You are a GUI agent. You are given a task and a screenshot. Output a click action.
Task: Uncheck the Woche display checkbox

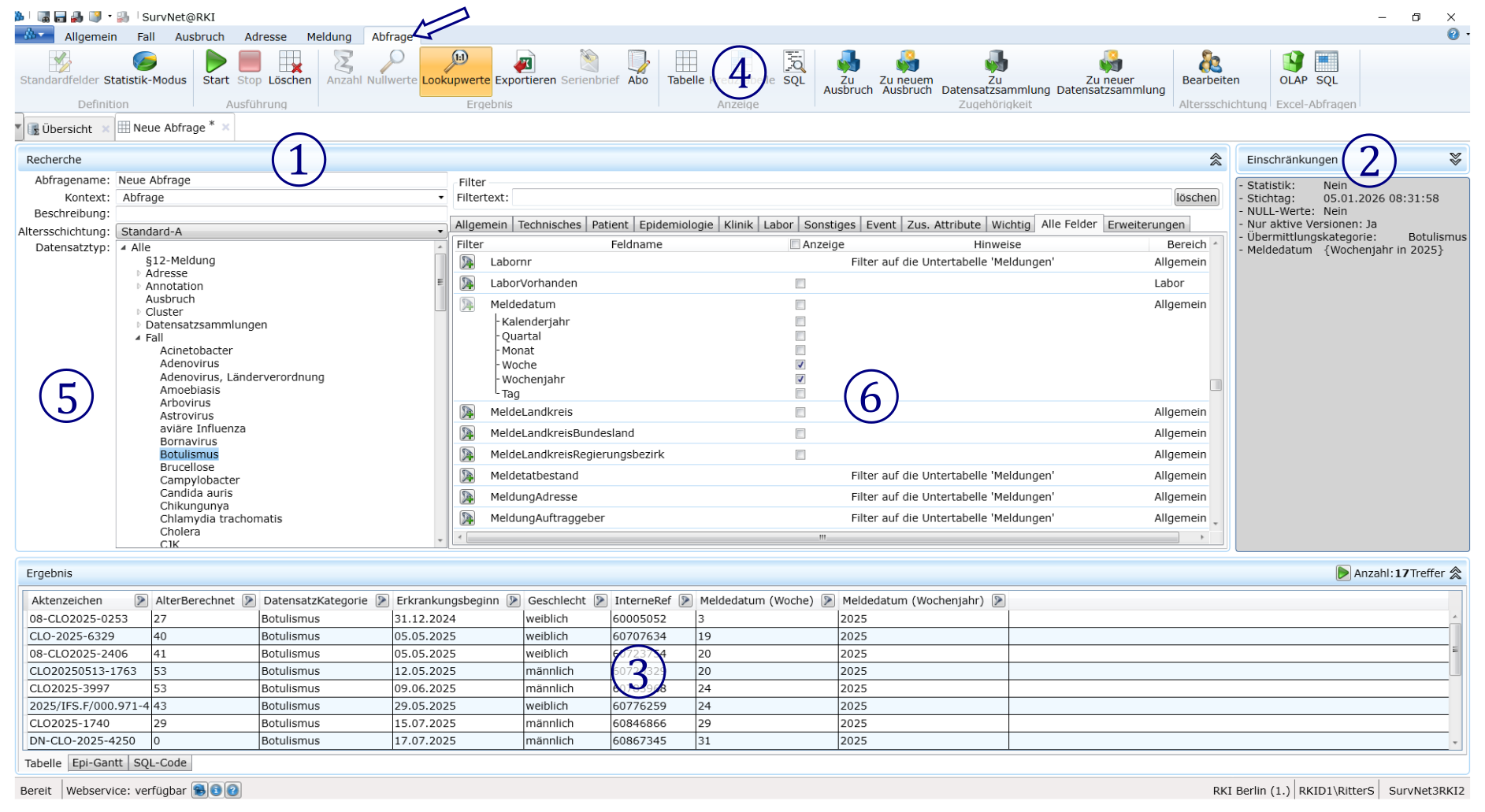[800, 365]
